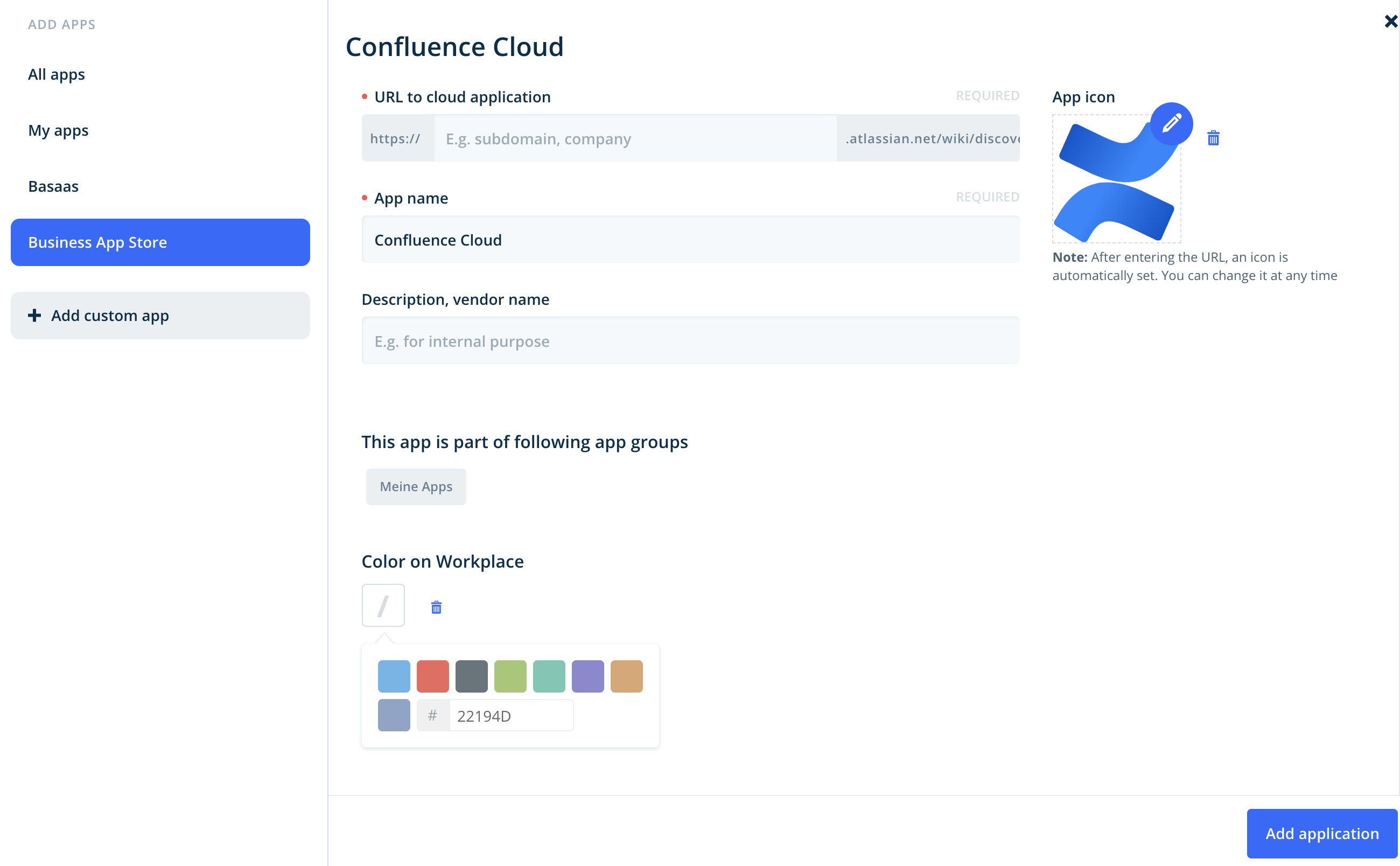Pick the red color swatch

[433, 676]
